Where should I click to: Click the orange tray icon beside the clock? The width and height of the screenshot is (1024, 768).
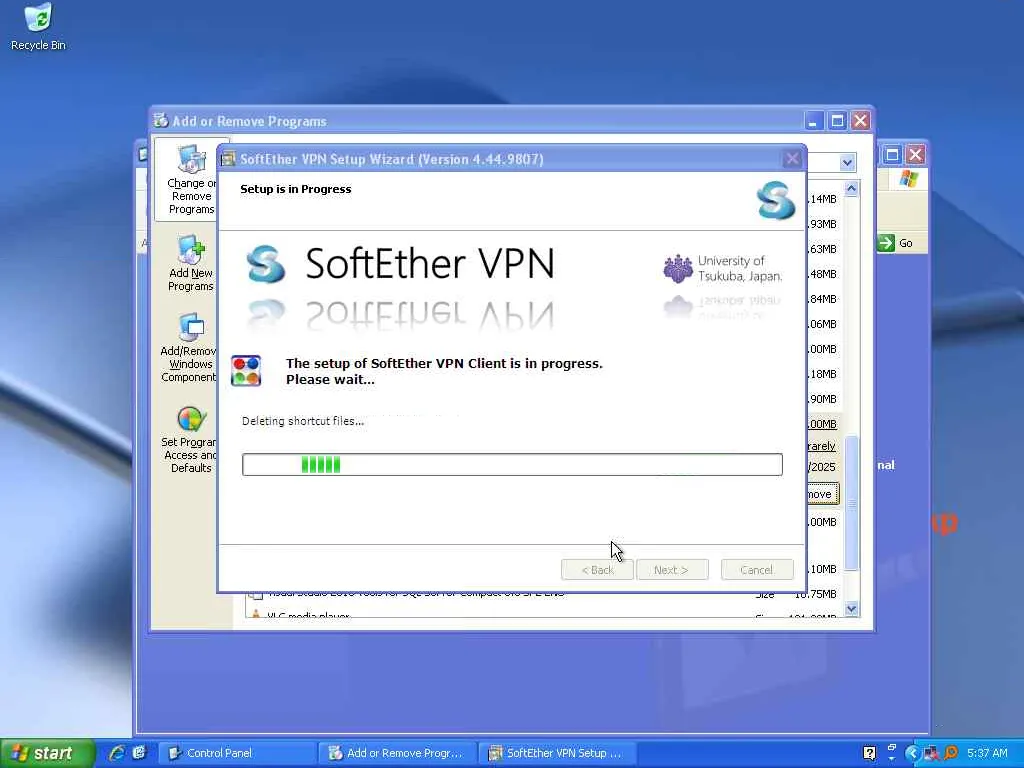point(951,753)
